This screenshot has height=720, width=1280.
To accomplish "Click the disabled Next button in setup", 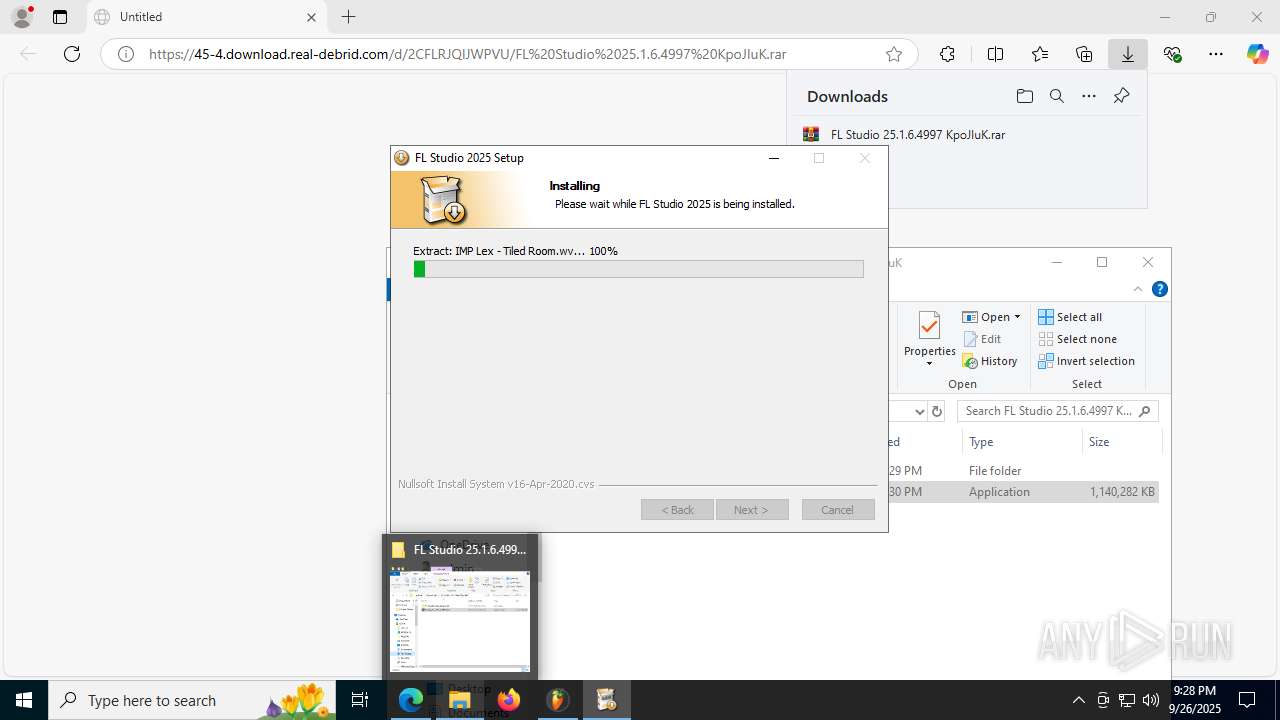I will [752, 510].
